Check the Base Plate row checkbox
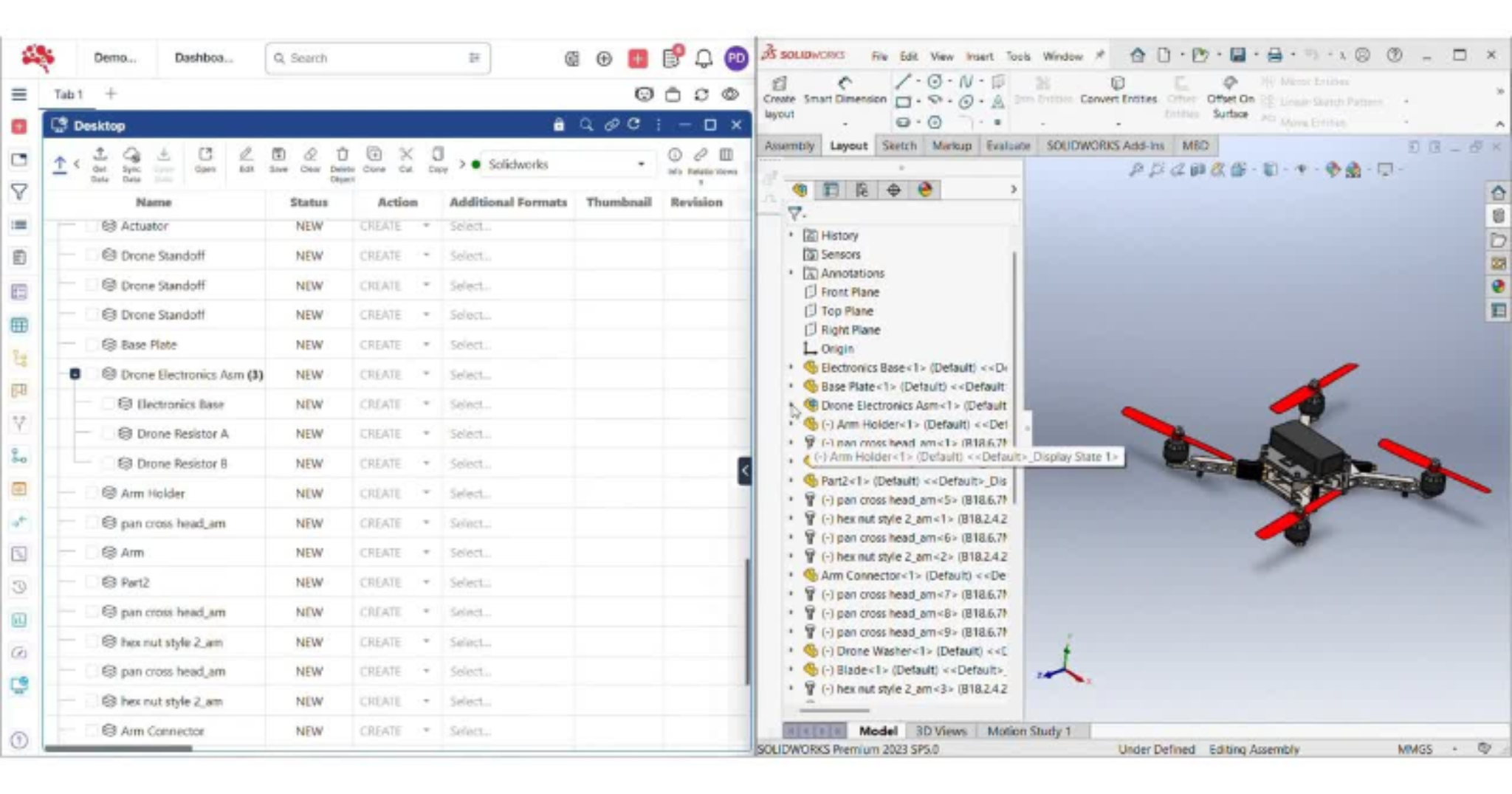This screenshot has height=794, width=1512. tap(92, 345)
